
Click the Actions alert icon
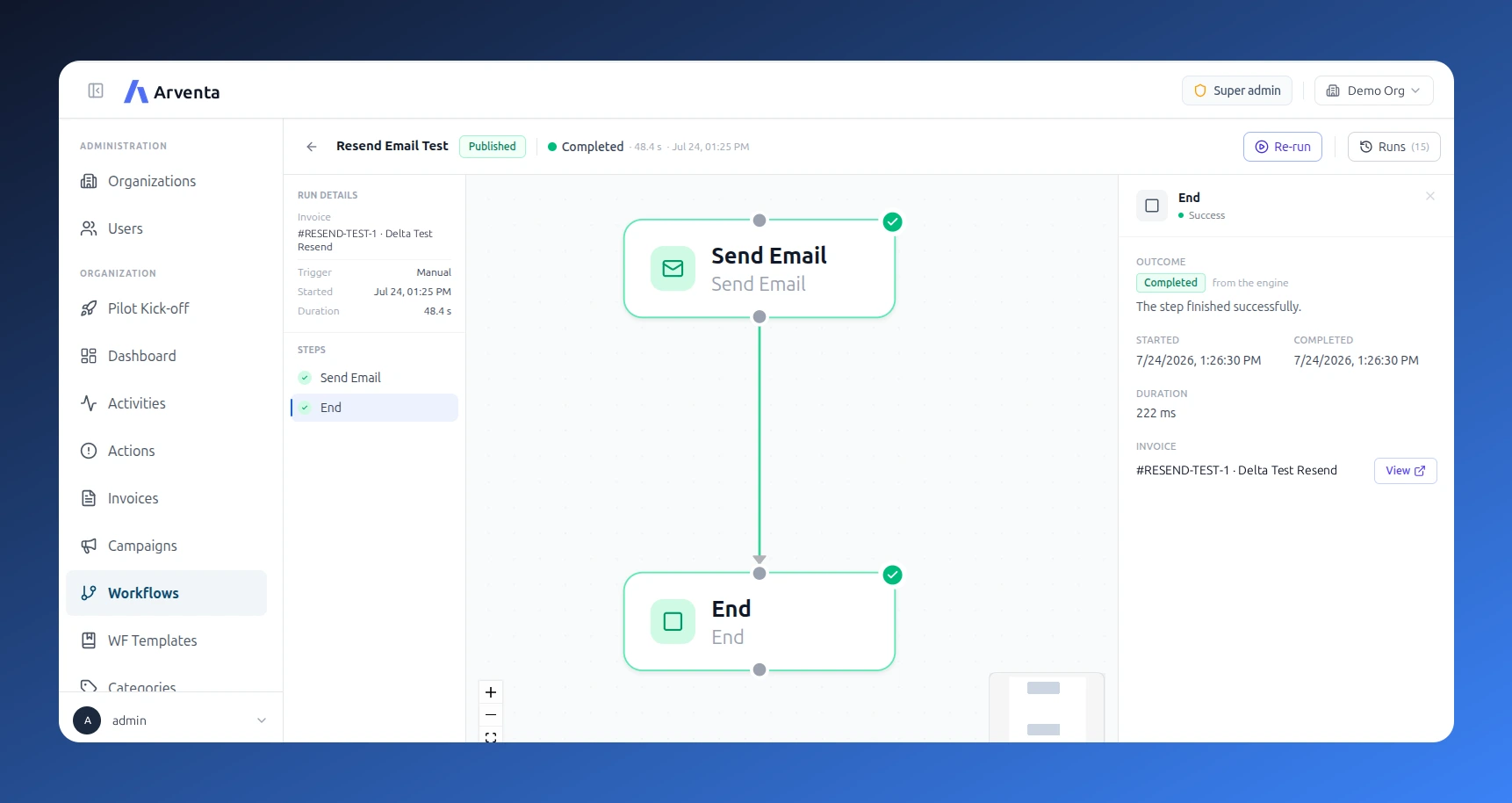89,451
